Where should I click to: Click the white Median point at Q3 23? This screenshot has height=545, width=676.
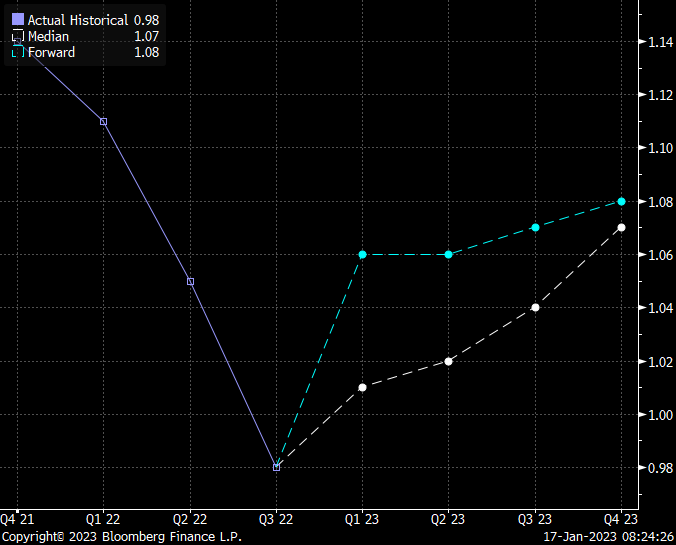pos(535,307)
